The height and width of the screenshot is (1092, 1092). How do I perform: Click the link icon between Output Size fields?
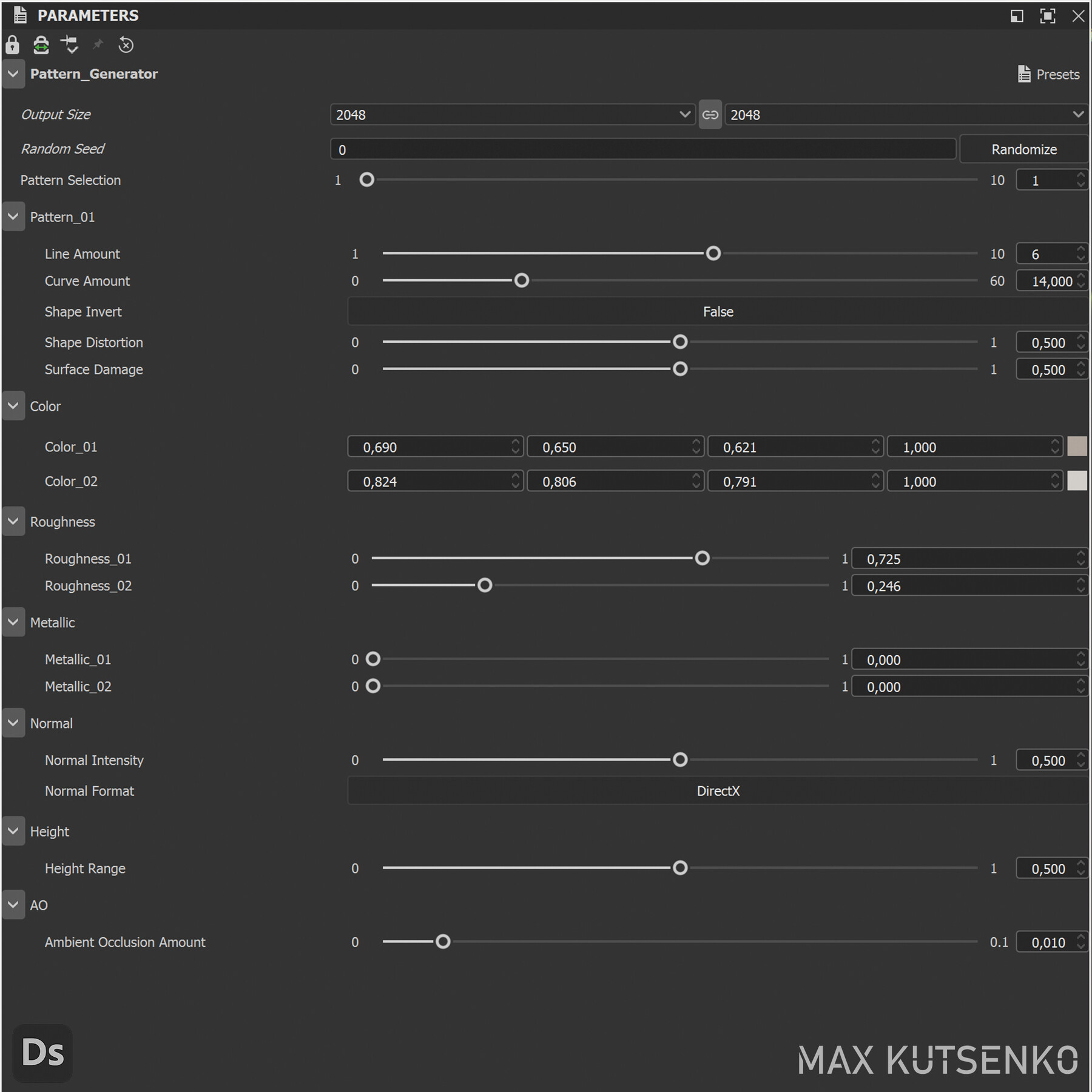(710, 115)
